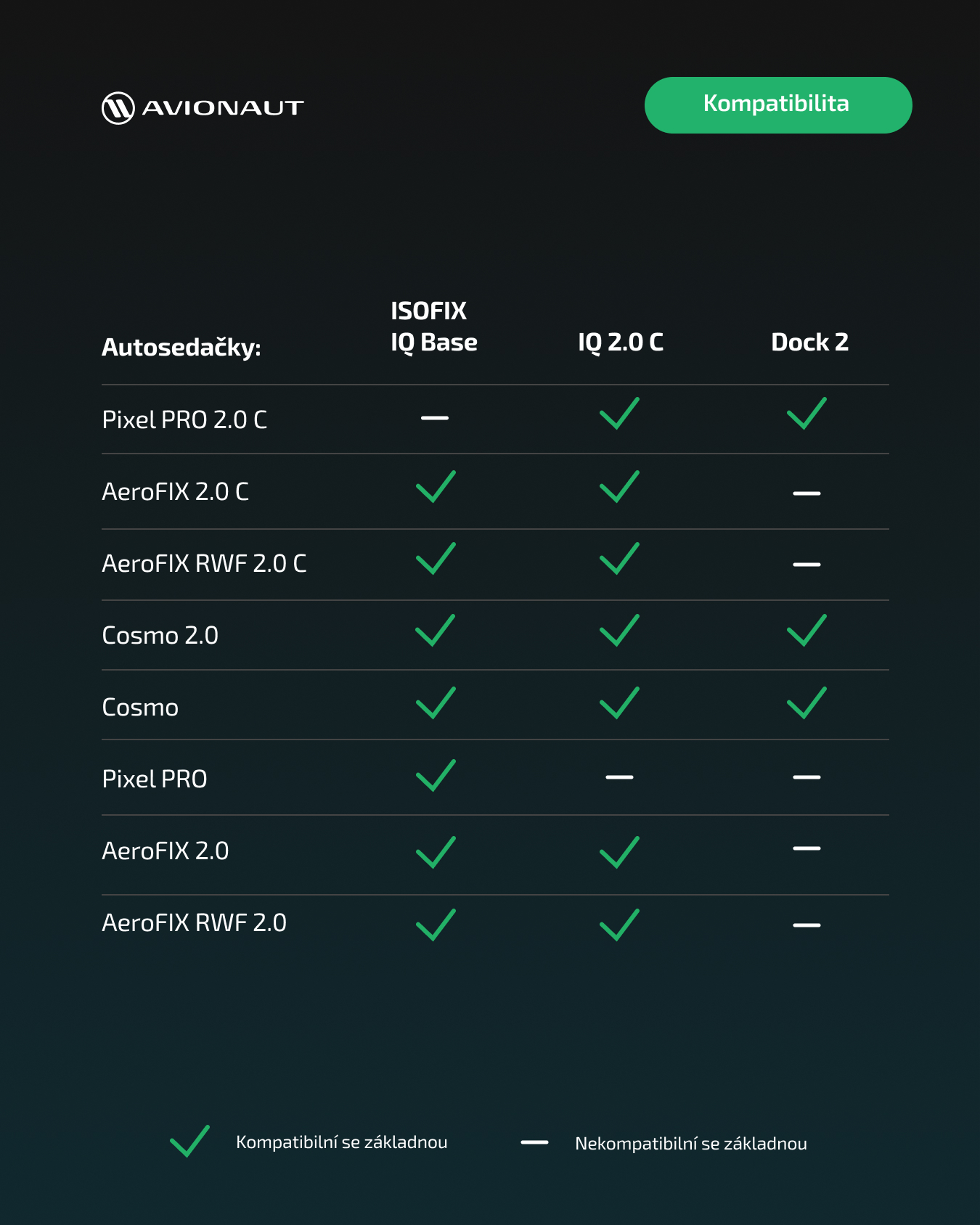Viewport: 980px width, 1225px height.
Task: Click the Kompatibilní se základnou legend text
Action: pyautogui.click(x=341, y=1142)
